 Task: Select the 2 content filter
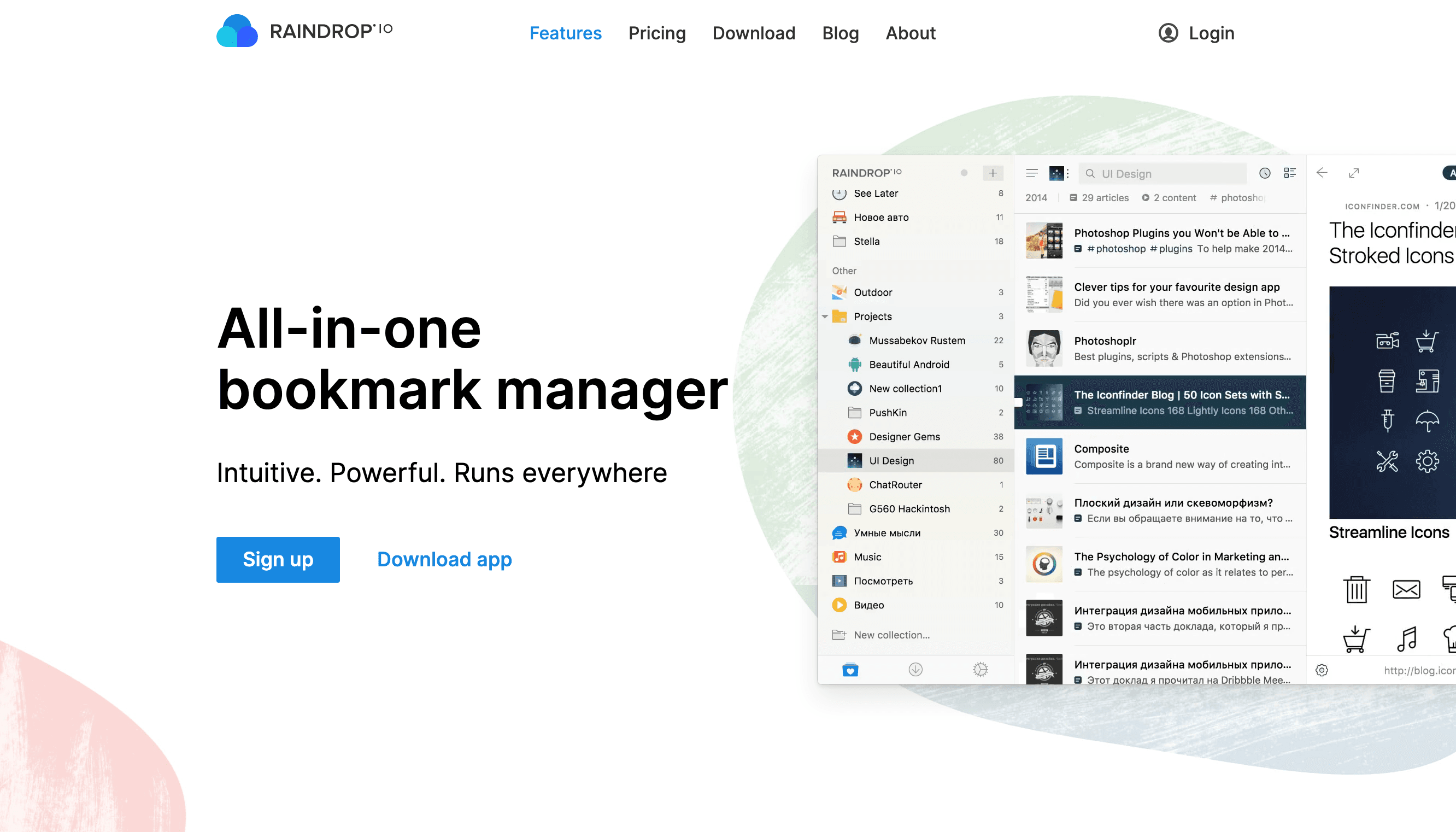pos(1169,198)
